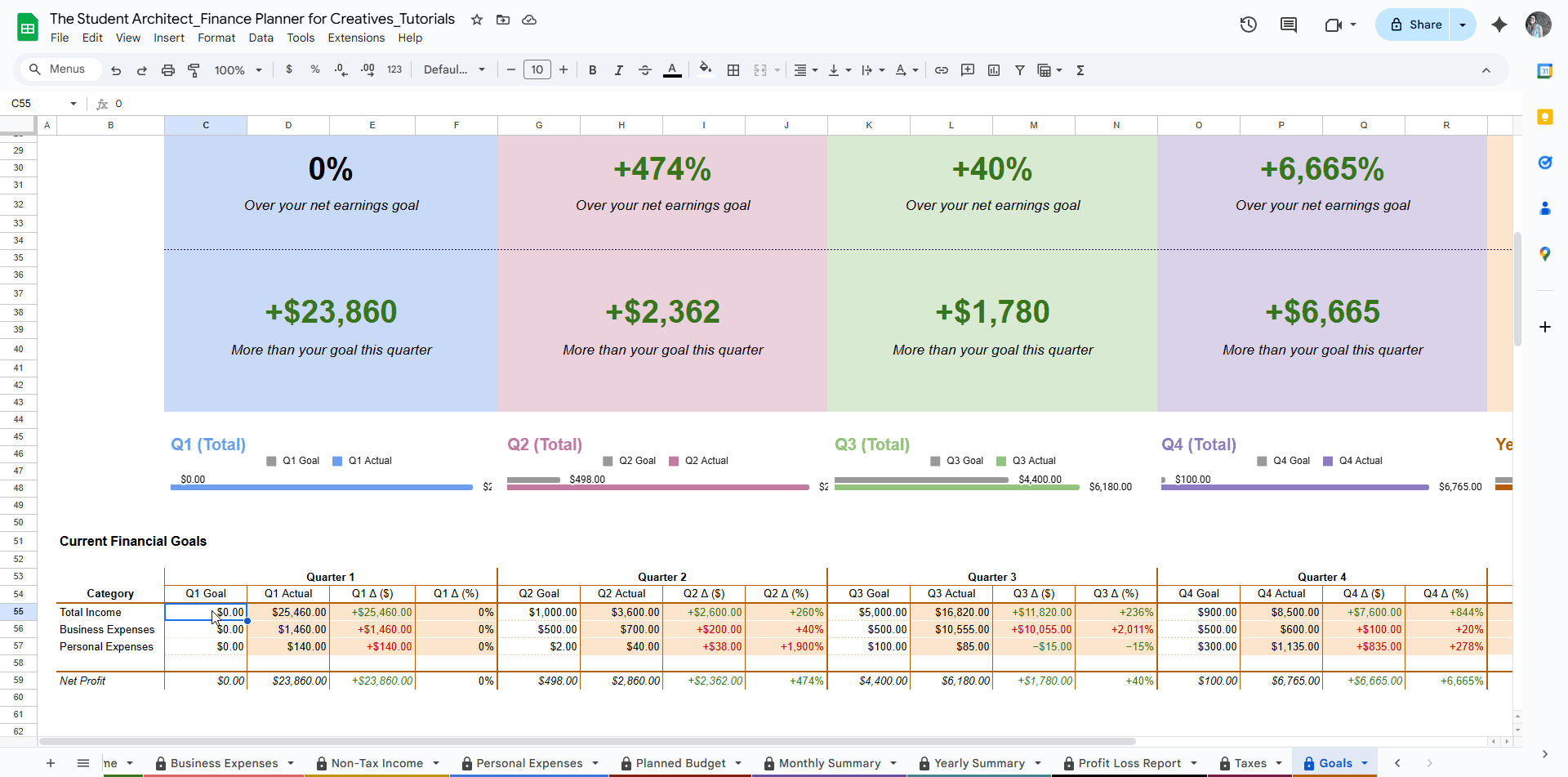The width and height of the screenshot is (1568, 777).
Task: Get add-ons plus icon in side panel
Action: point(1544,327)
